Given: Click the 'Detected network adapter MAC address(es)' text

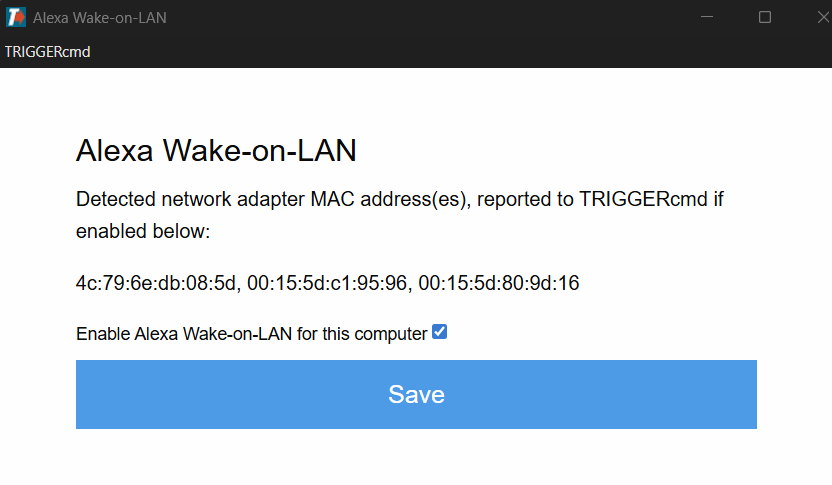Looking at the screenshot, I should [x=271, y=200].
